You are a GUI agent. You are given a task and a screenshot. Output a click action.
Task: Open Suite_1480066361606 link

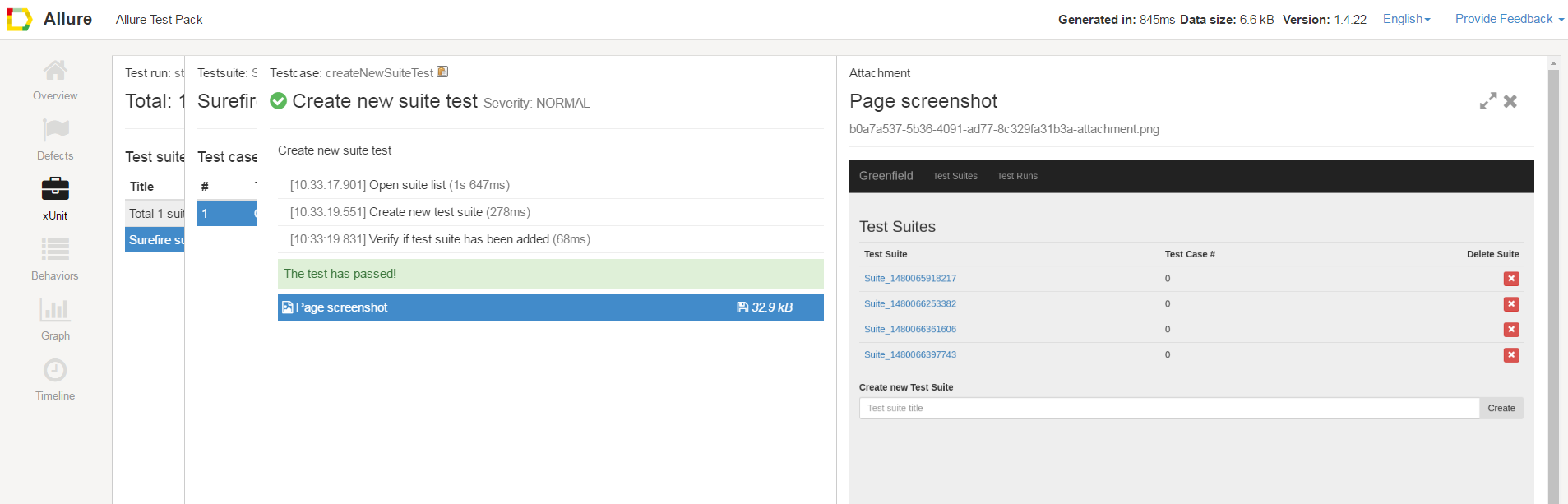(x=909, y=330)
